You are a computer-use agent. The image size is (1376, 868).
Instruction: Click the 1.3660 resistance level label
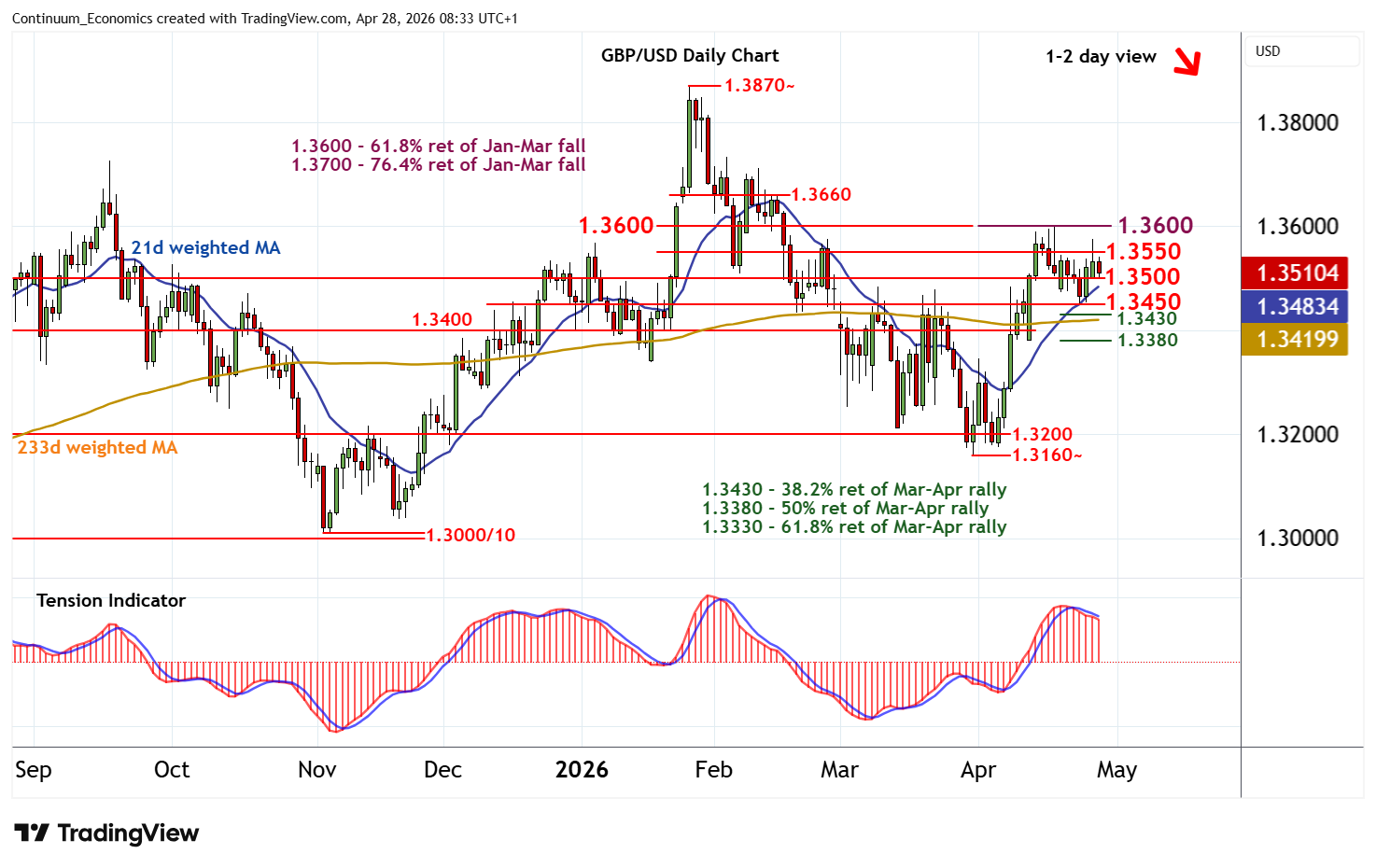[x=821, y=194]
